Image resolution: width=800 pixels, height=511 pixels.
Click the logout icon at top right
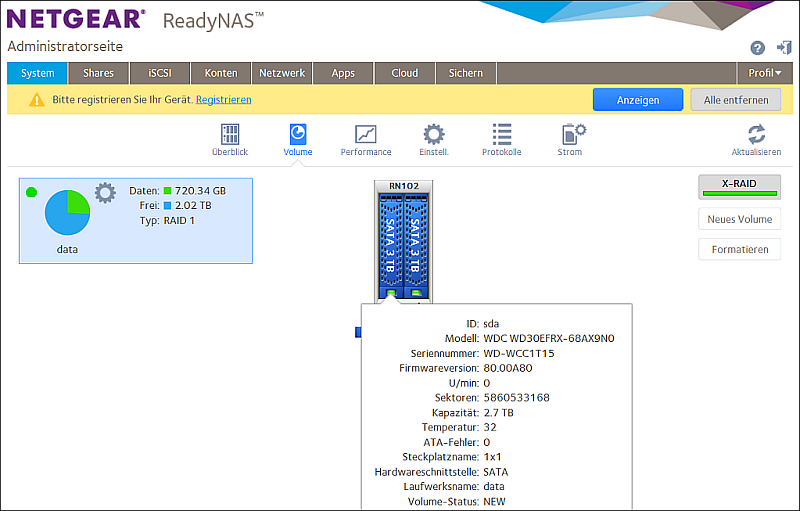tap(783, 48)
